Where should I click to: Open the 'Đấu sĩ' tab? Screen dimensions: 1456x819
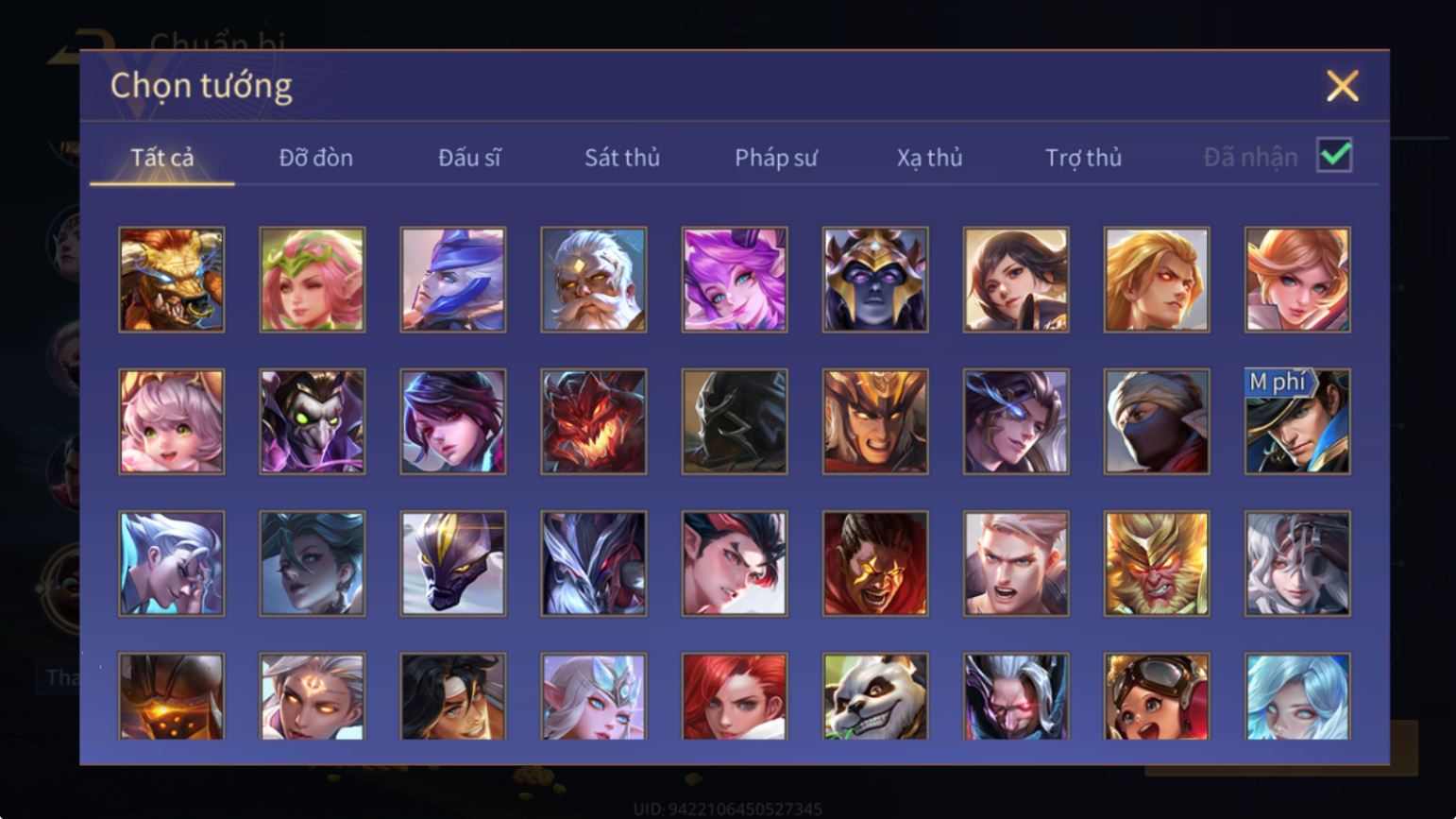pos(469,158)
